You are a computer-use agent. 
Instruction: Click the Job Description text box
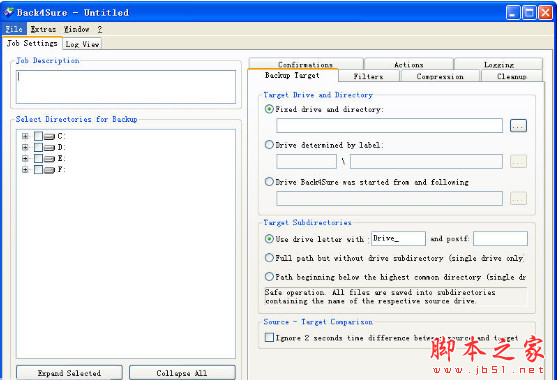click(x=126, y=87)
